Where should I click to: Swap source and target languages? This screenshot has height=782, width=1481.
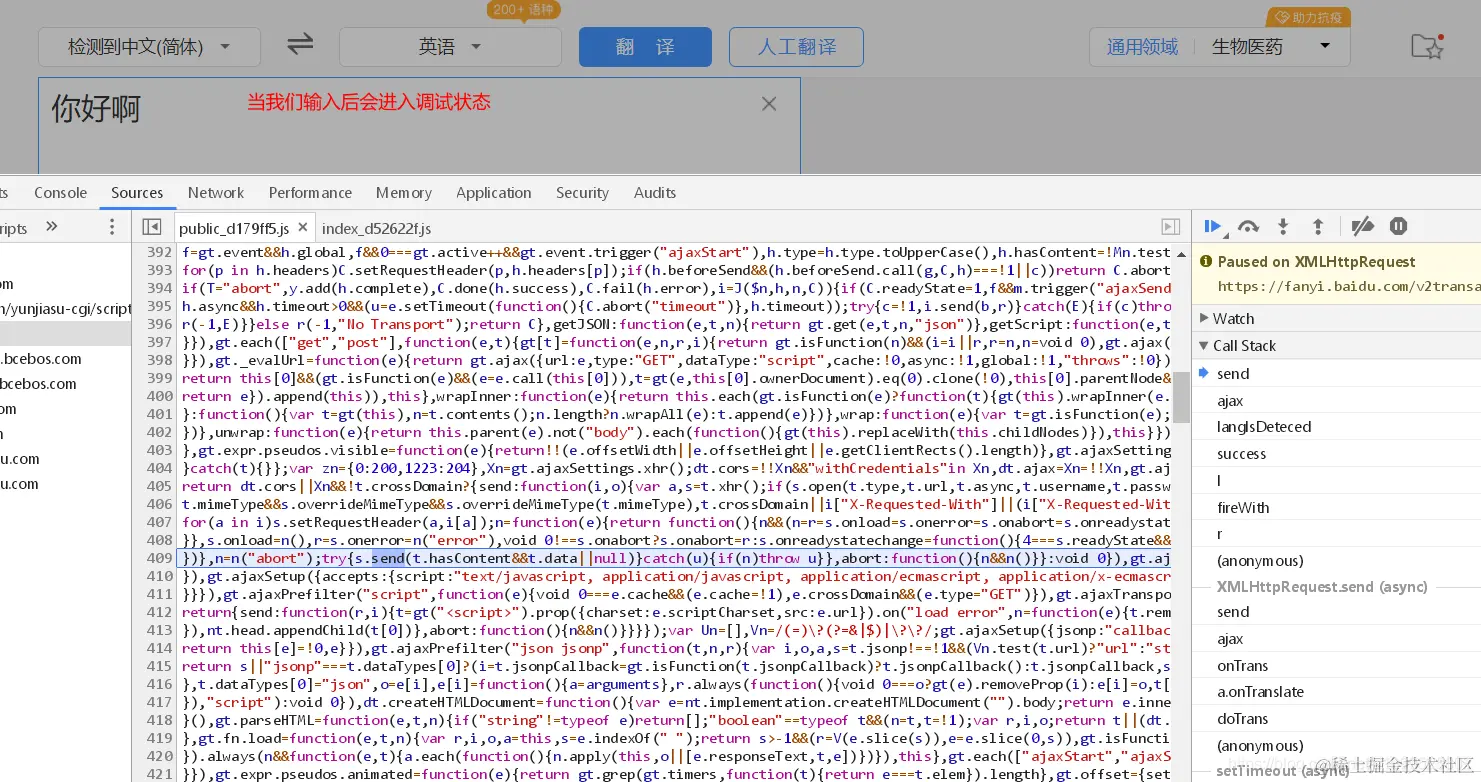pyautogui.click(x=300, y=45)
